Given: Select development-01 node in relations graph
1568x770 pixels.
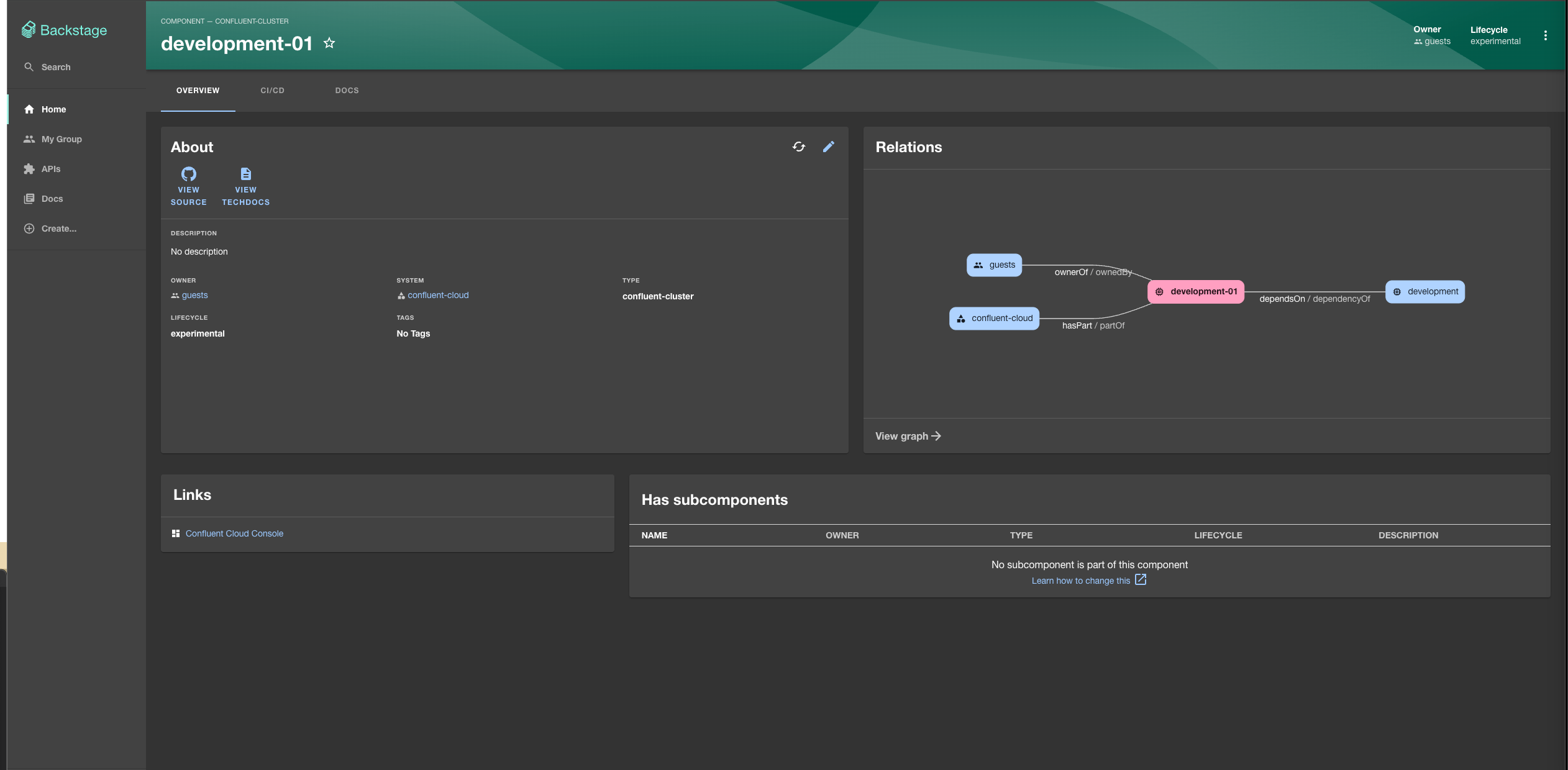Looking at the screenshot, I should coord(1196,292).
